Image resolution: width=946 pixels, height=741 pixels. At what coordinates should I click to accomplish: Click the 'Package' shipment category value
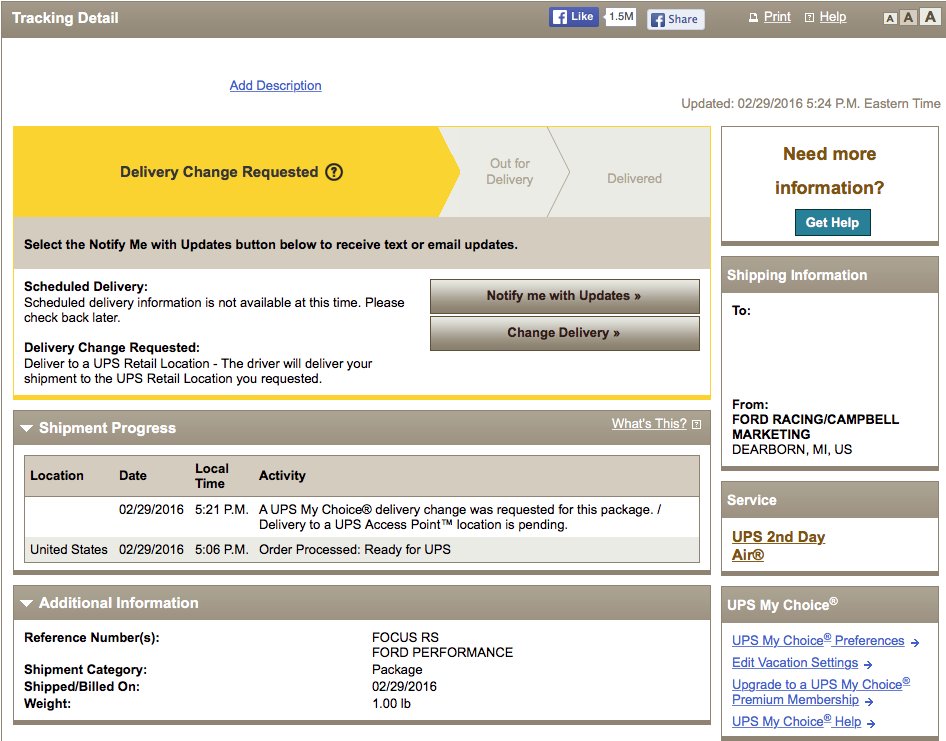(x=397, y=670)
